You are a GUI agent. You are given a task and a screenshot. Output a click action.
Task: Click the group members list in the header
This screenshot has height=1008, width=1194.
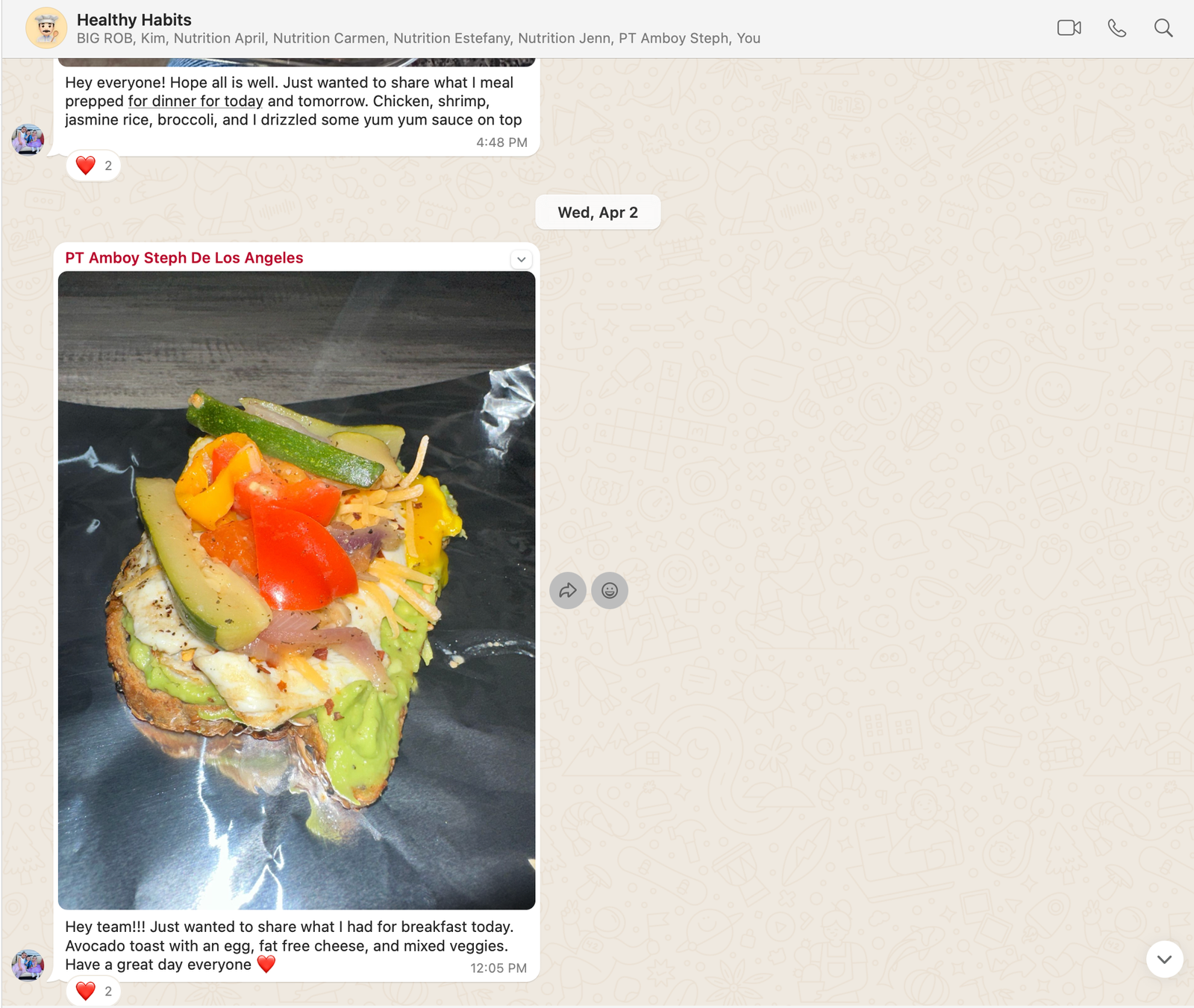point(419,39)
